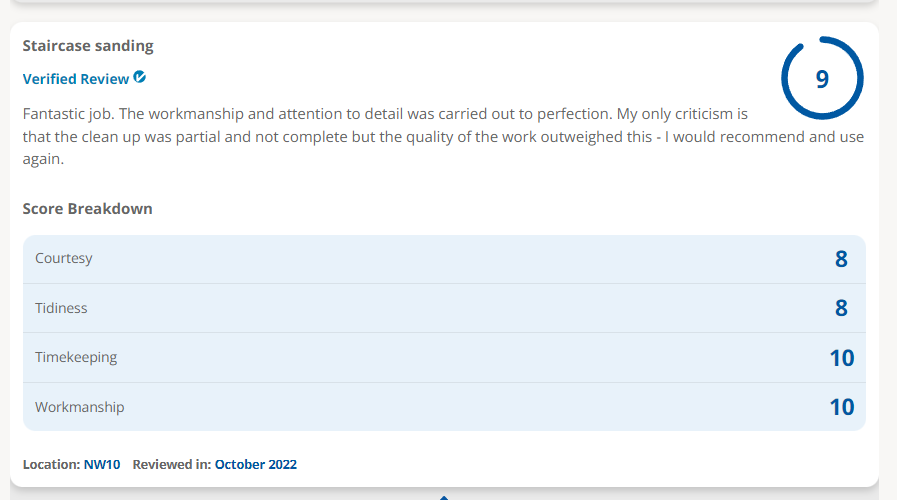Open the Verified Review link
Screen dimensions: 897x500
point(76,79)
